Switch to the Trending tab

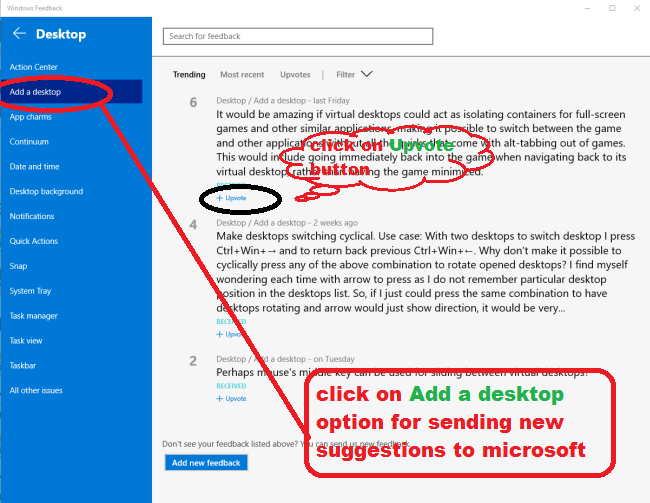pos(189,74)
